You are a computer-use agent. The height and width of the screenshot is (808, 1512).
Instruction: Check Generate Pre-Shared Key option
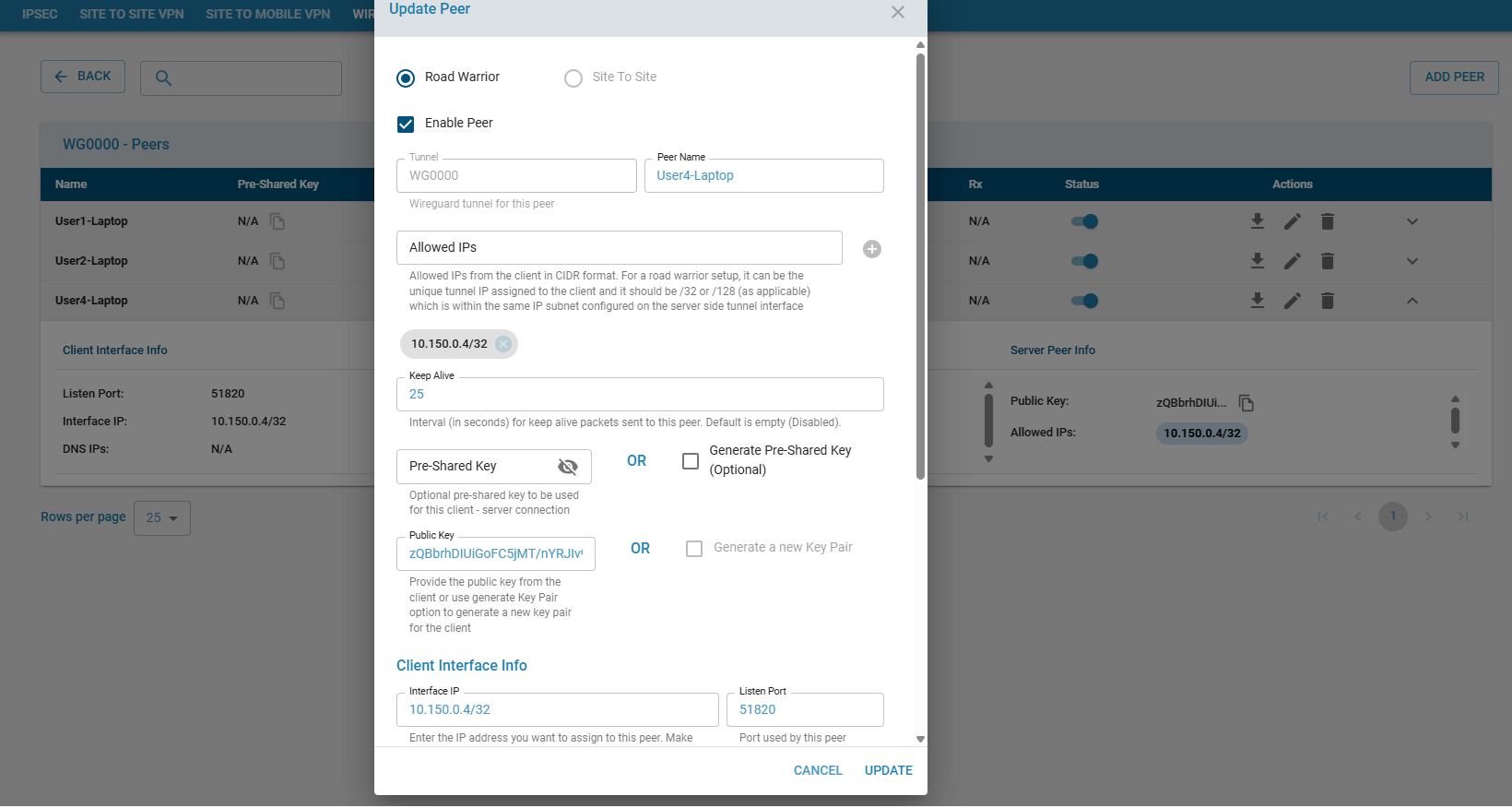tap(691, 461)
